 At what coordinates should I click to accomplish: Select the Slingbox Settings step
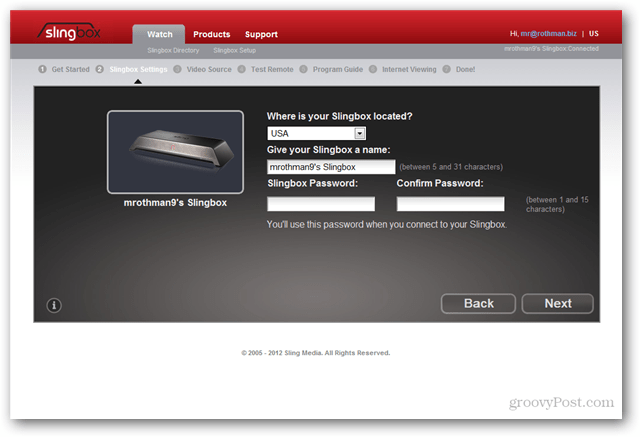[138, 69]
